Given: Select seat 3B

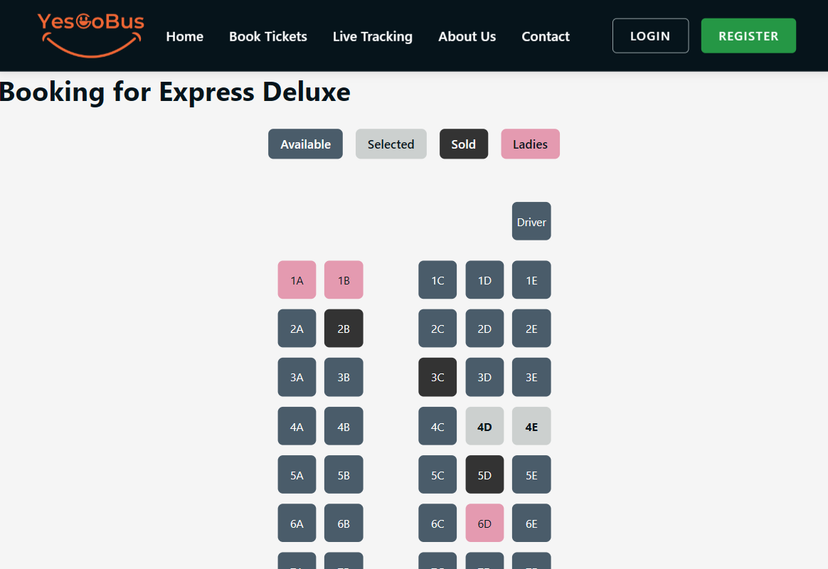Looking at the screenshot, I should pos(344,377).
